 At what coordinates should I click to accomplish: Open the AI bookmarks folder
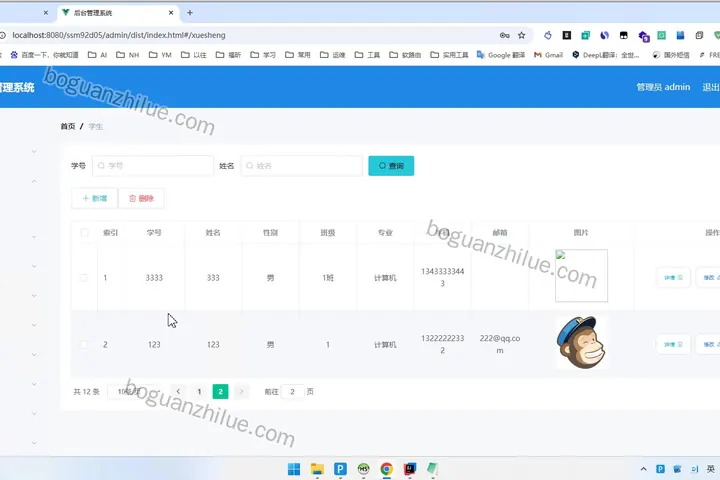coord(97,55)
